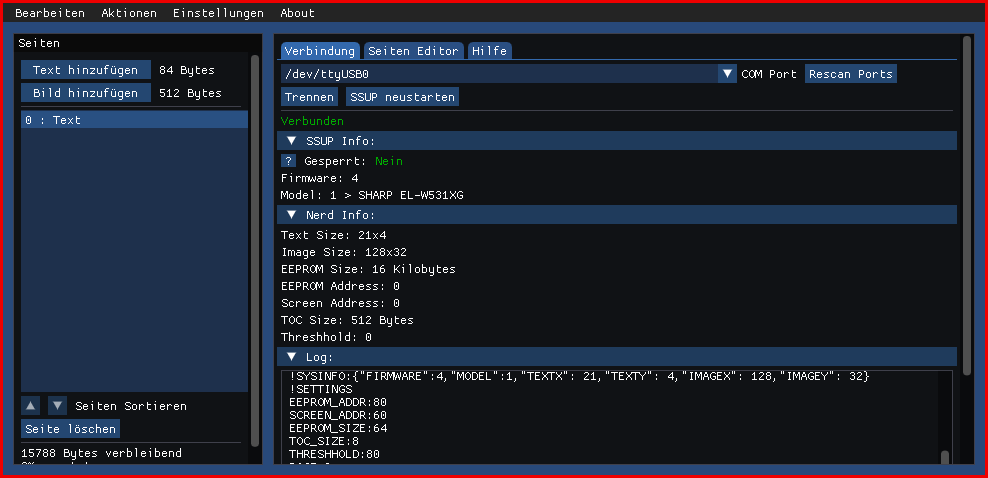988x478 pixels.
Task: Click the move page up arrow
Action: pos(30,405)
